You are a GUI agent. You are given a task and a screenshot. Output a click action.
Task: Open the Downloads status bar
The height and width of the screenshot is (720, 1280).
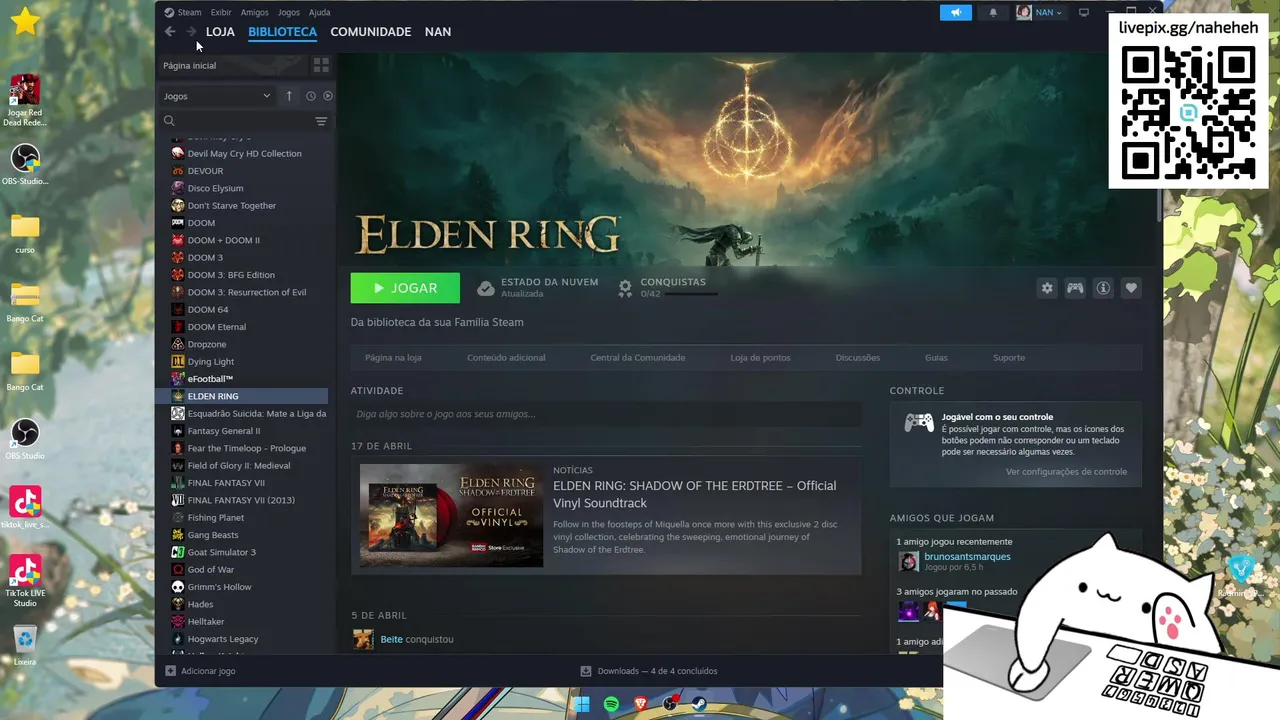point(648,671)
